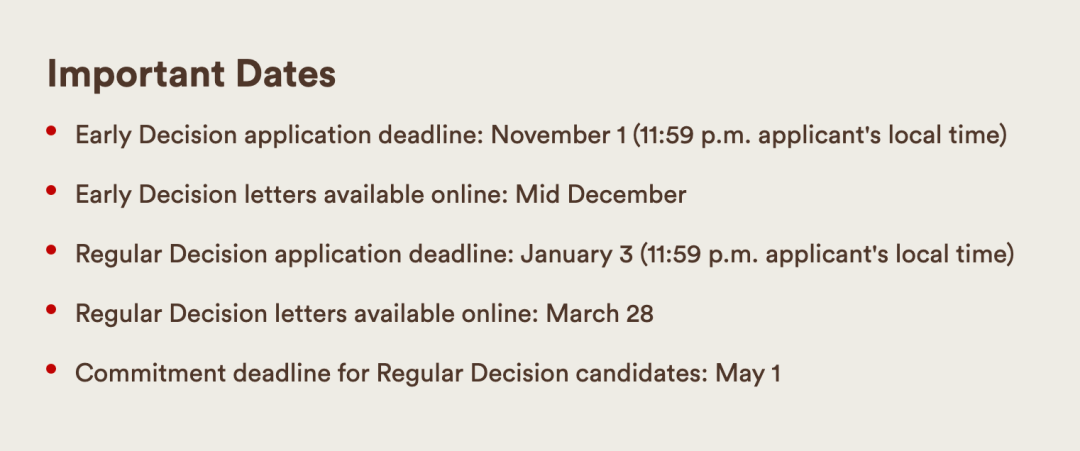Screen dimensions: 1080x451
Task: Click the January 3 date text
Action: point(577,255)
